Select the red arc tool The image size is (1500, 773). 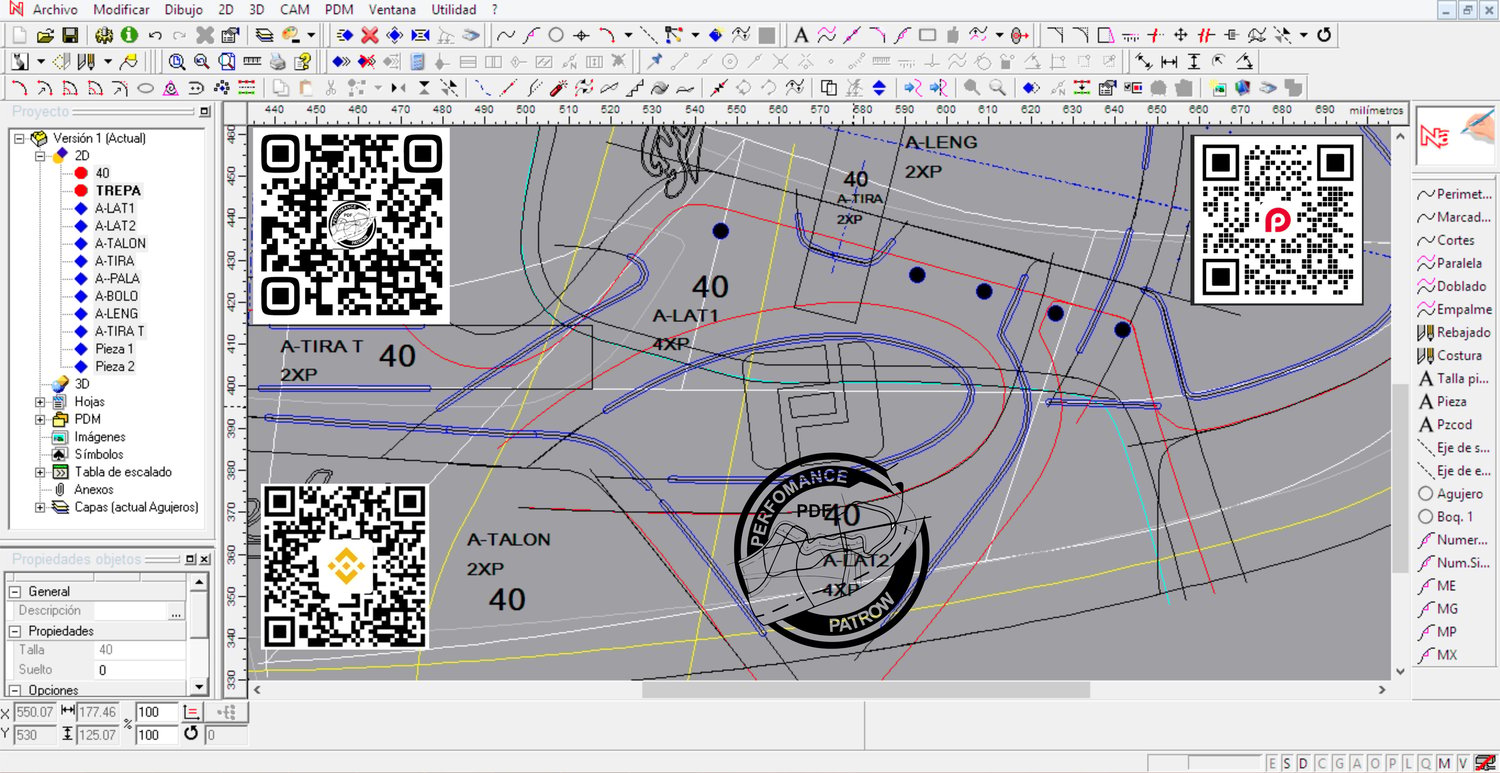(606, 35)
